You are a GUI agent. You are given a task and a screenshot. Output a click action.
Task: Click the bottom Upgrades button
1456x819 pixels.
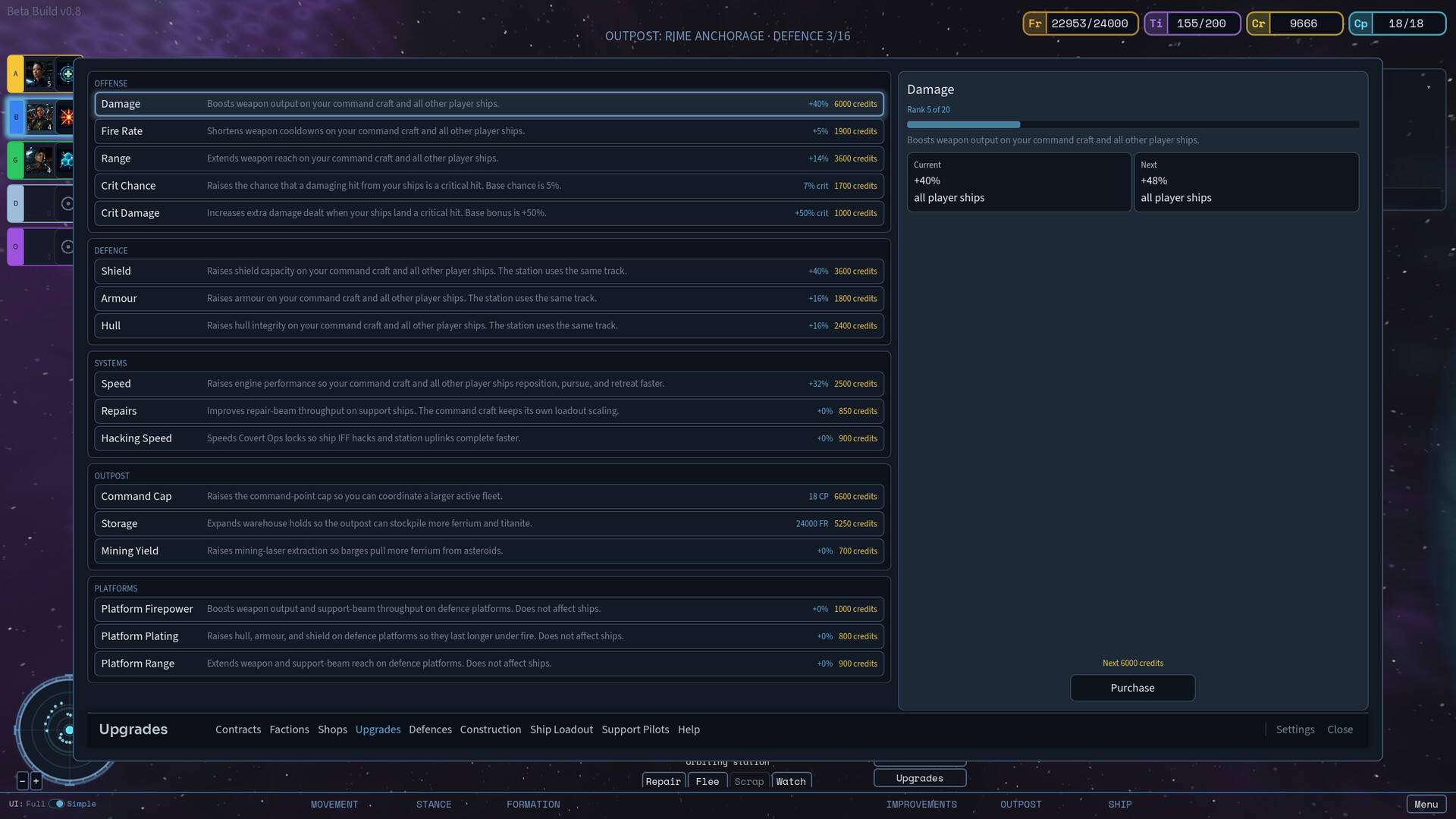point(920,778)
